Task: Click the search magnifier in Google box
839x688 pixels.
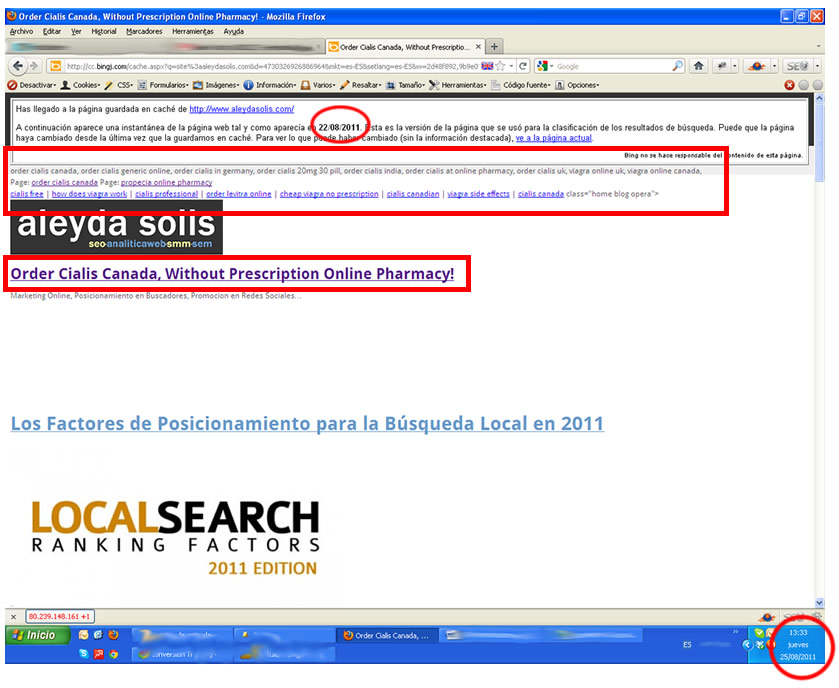Action: pyautogui.click(x=677, y=66)
